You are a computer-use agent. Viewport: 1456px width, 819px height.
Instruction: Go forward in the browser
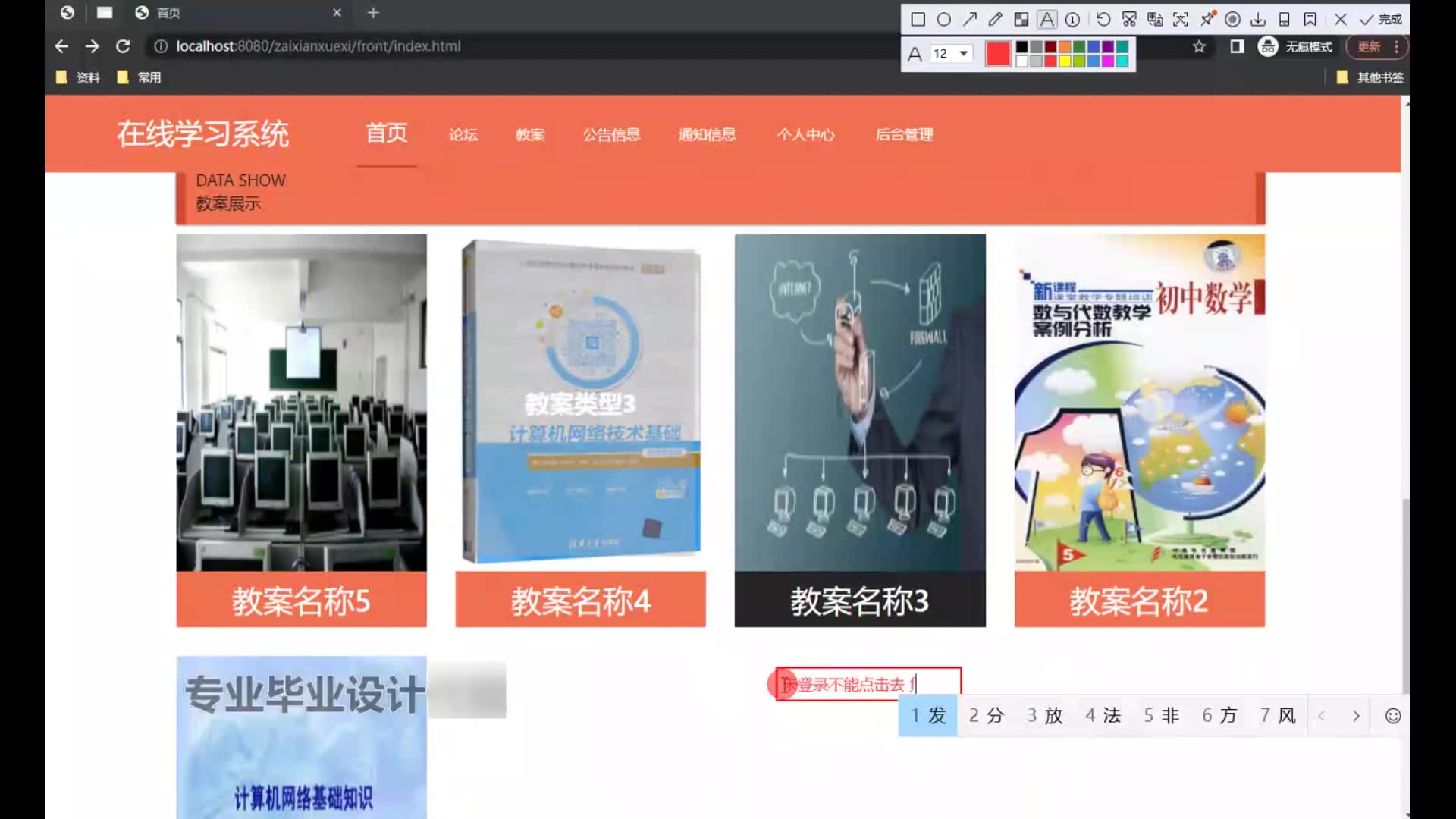pyautogui.click(x=92, y=46)
